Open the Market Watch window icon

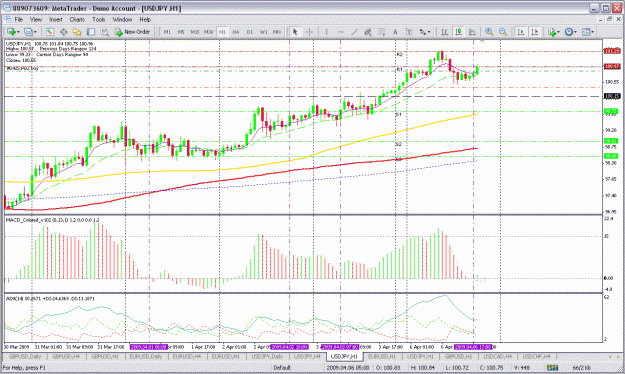[x=49, y=32]
